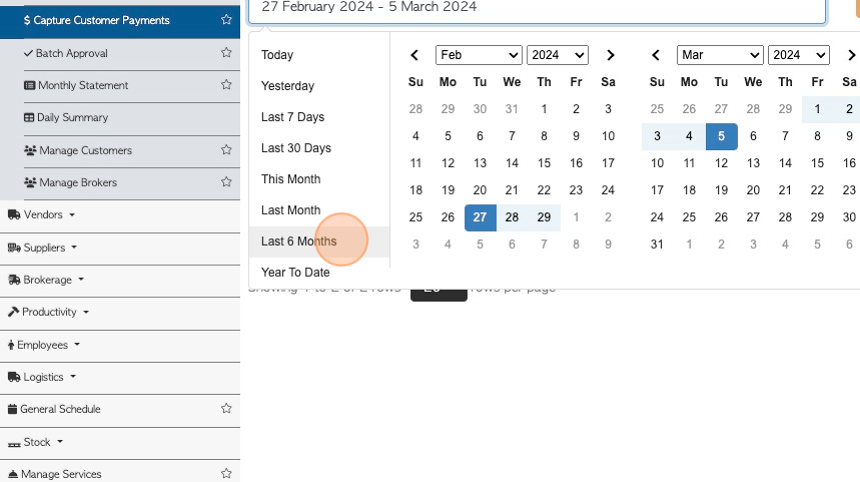Select 27 February in left calendar
Viewport: 860px width, 482px height.
tap(480, 217)
